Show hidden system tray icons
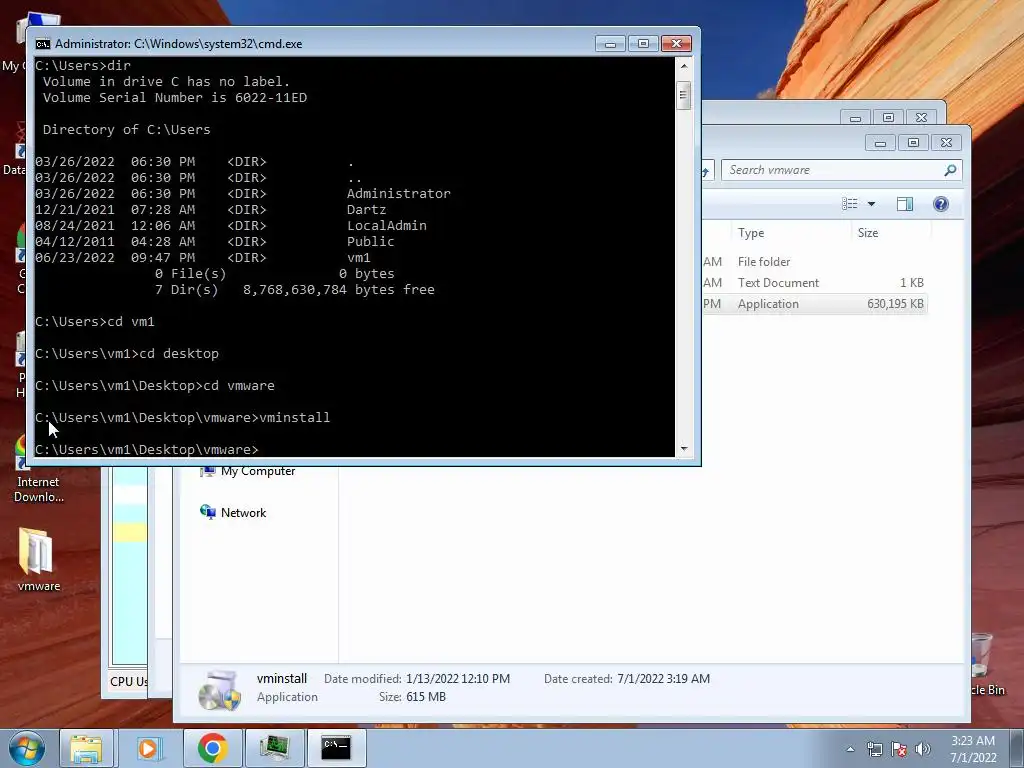The image size is (1024, 768). click(x=850, y=749)
